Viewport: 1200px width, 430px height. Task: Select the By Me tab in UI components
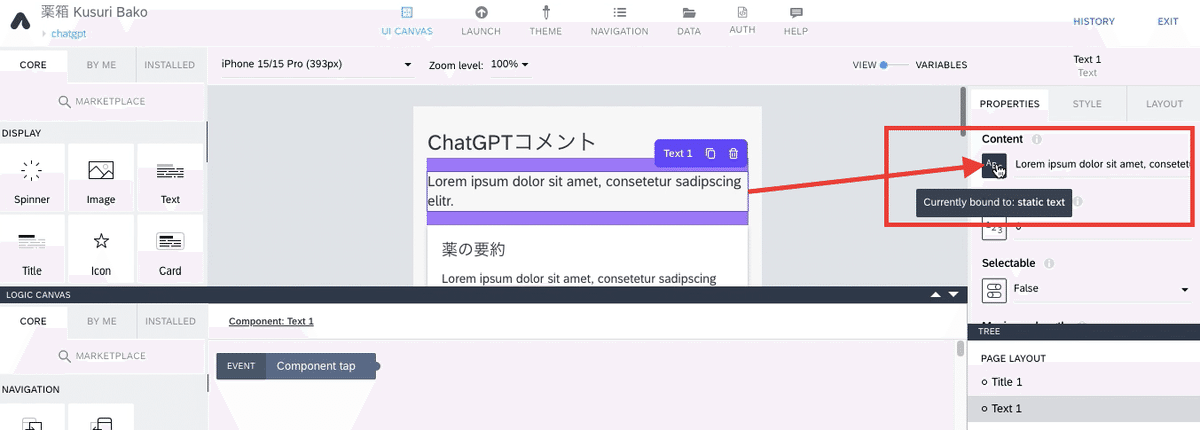101,65
